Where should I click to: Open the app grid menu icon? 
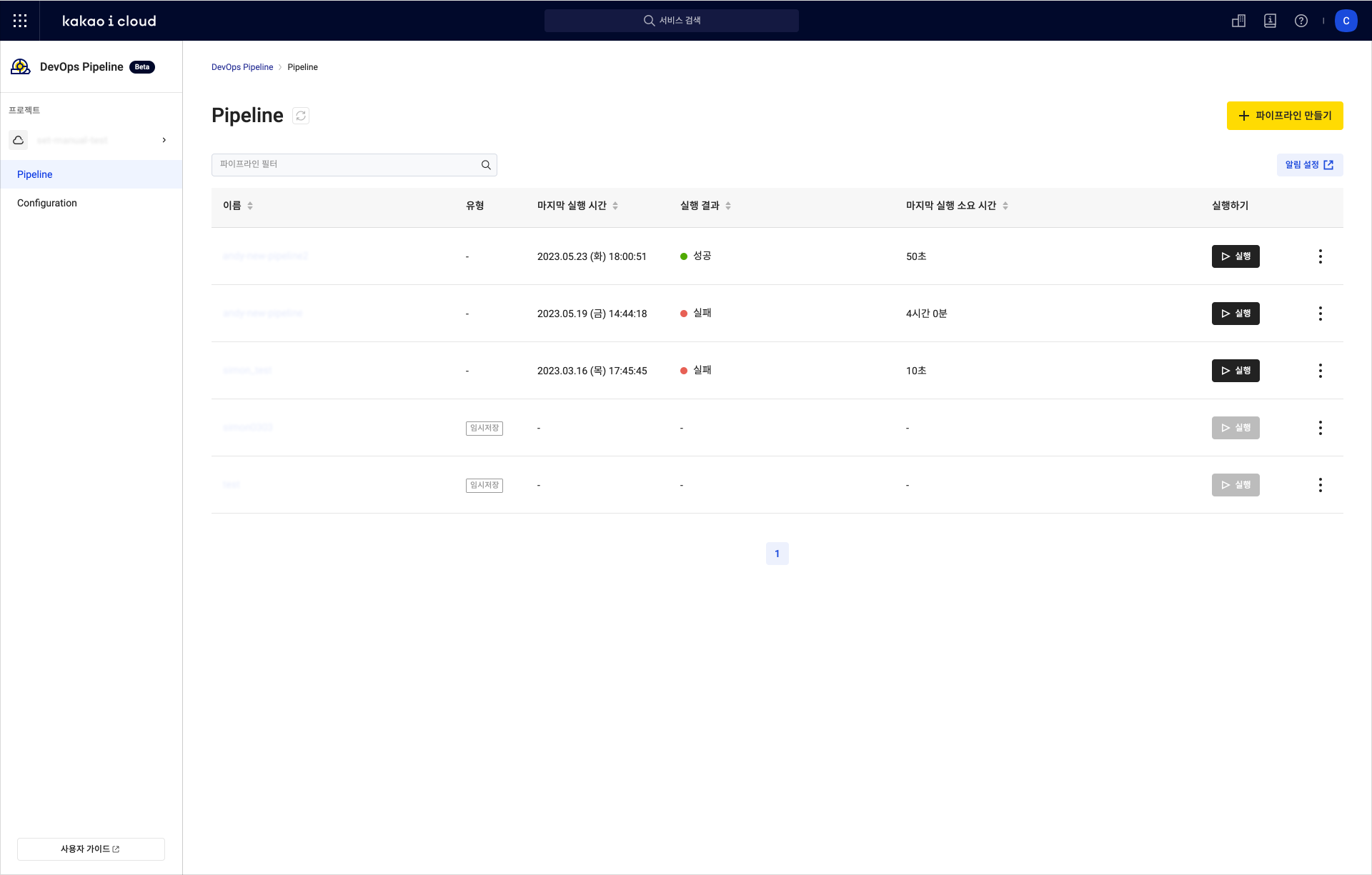coord(20,21)
